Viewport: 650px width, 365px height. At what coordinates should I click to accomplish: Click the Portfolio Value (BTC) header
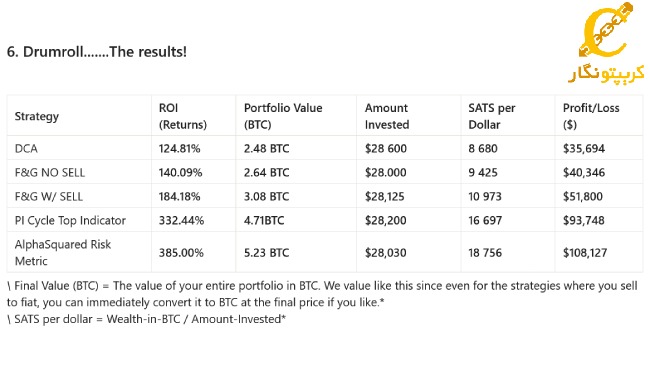tap(283, 116)
